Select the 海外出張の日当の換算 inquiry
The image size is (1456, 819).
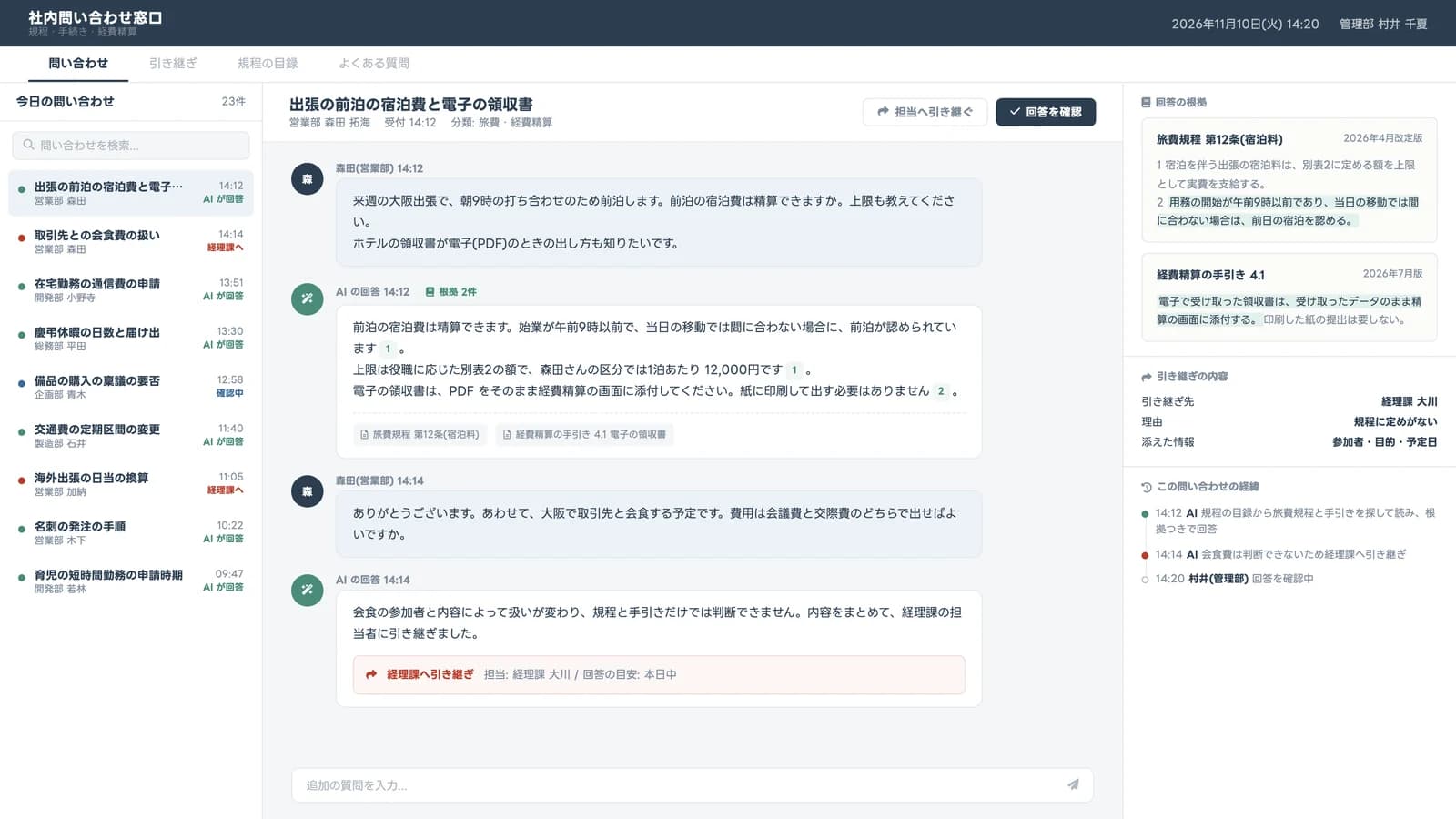click(x=131, y=484)
